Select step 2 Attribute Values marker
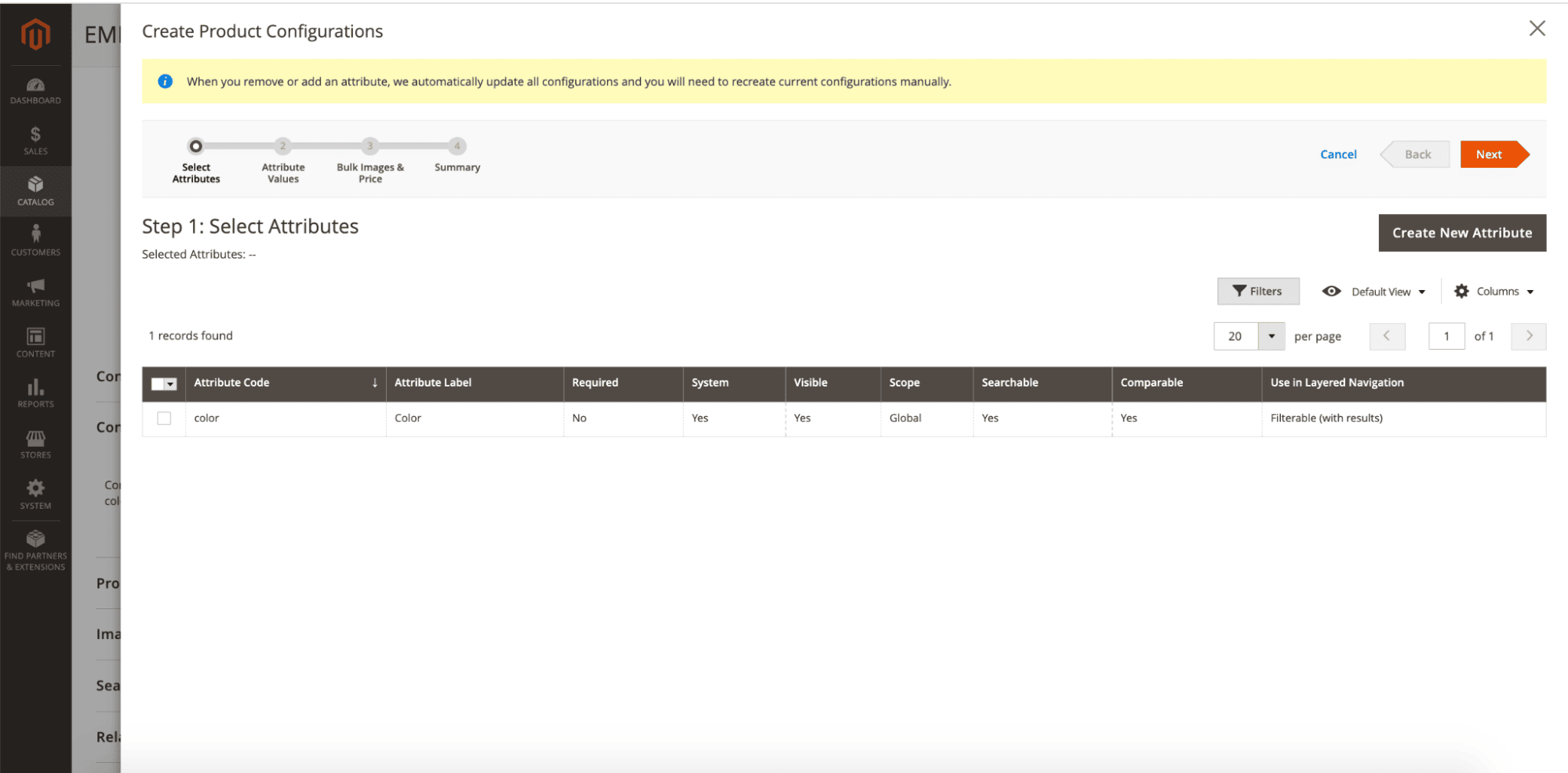This screenshot has height=773, width=1568. point(283,147)
